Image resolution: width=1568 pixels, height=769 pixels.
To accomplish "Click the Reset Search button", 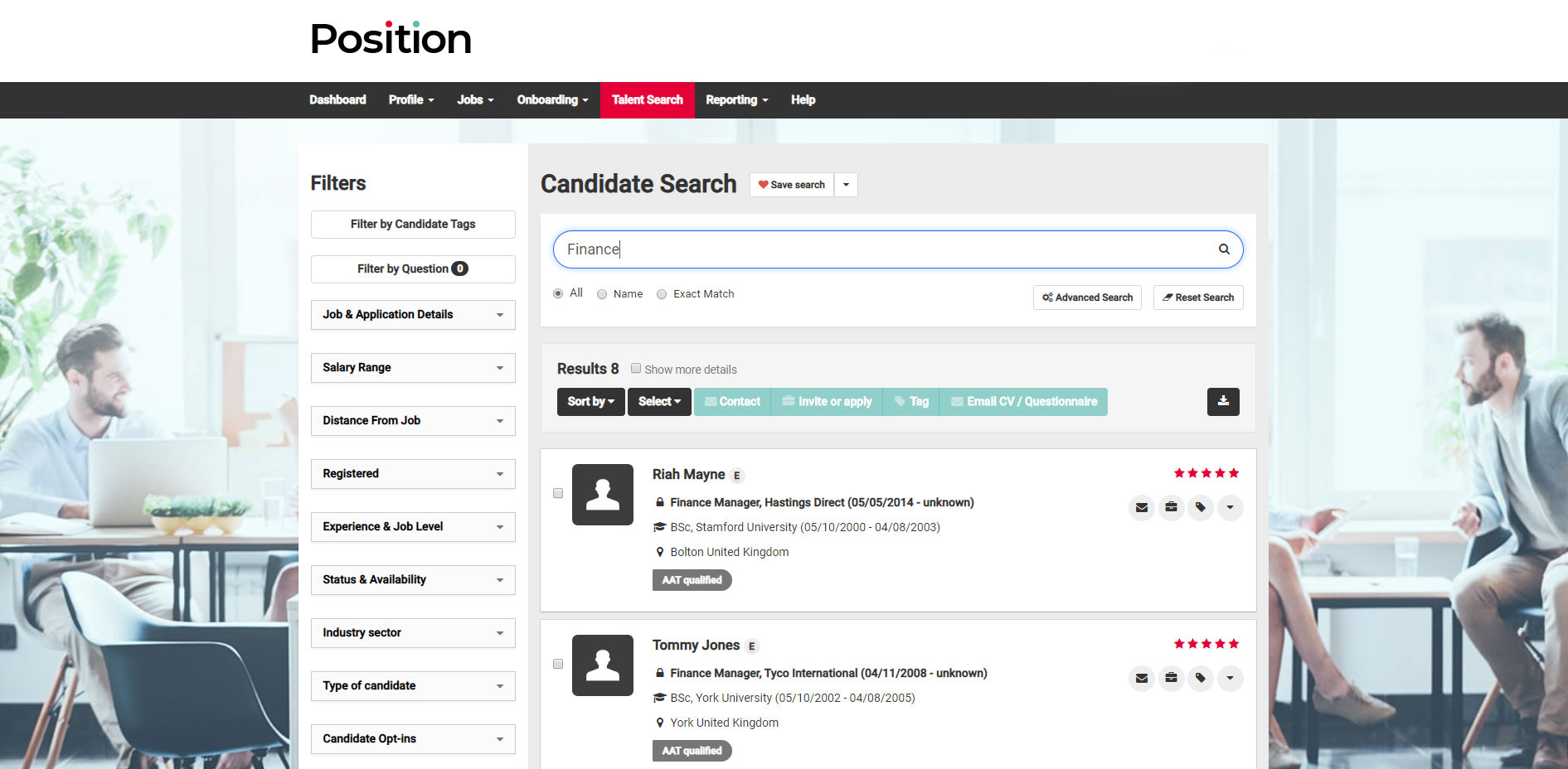I will (1197, 297).
